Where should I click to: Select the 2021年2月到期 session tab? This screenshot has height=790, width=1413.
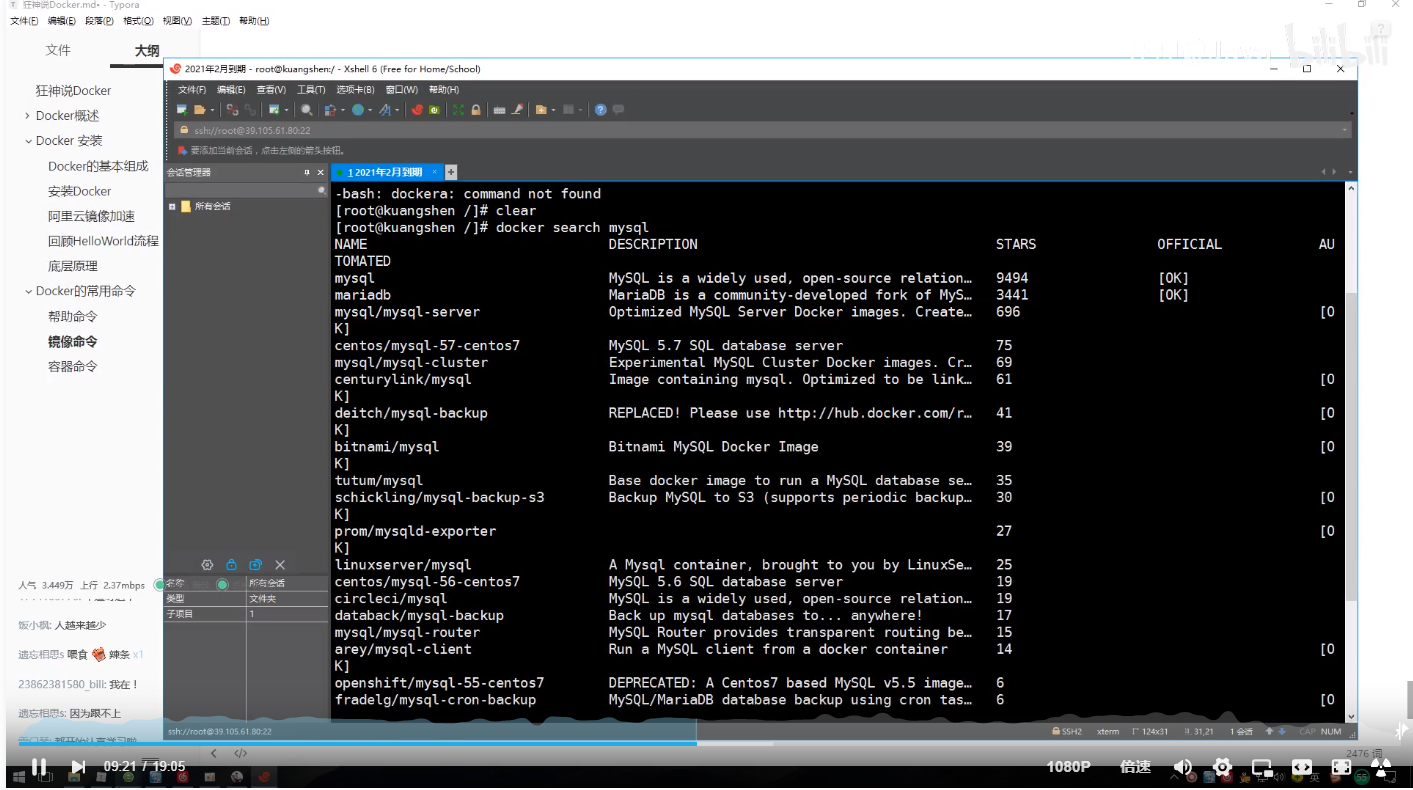coord(386,172)
